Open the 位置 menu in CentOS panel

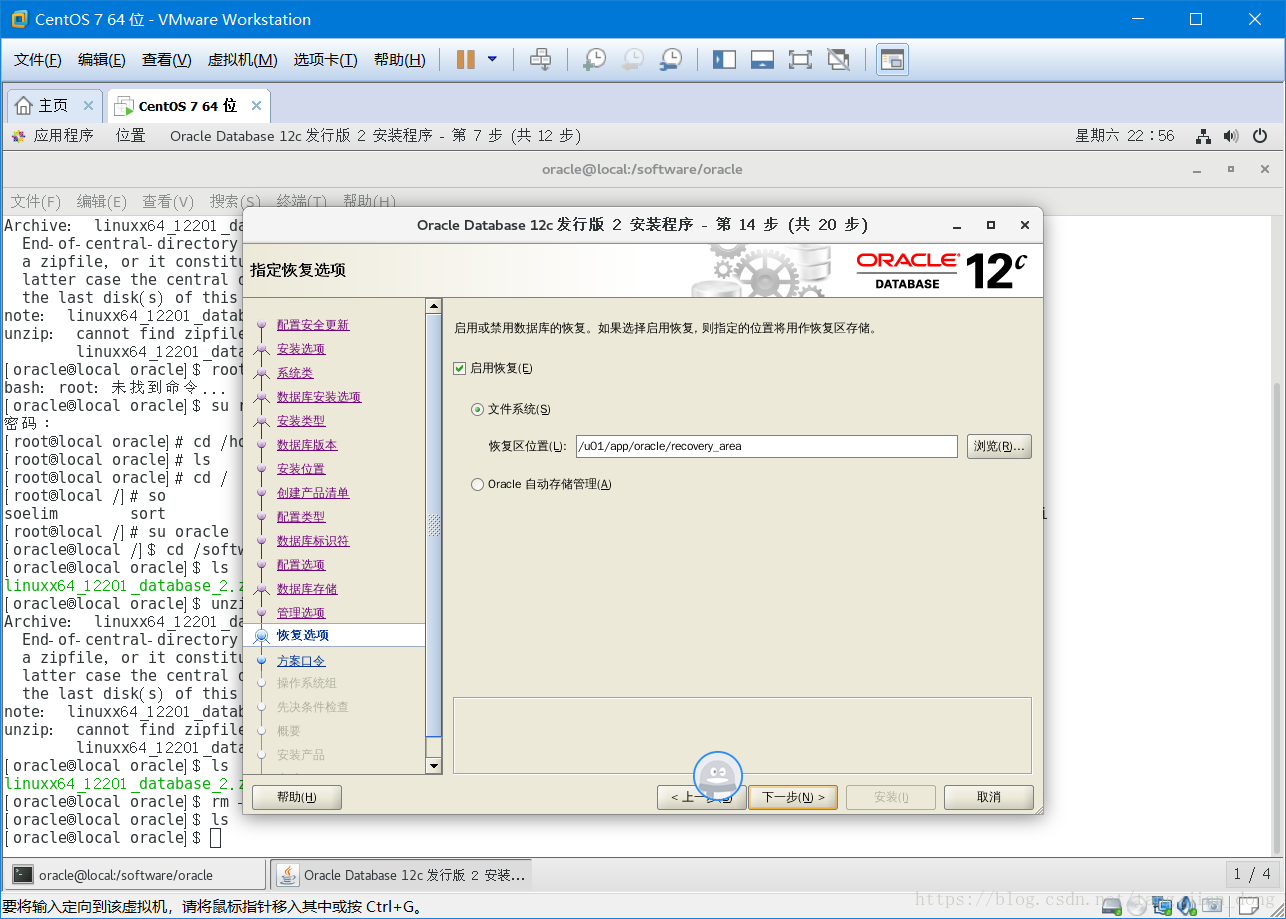pyautogui.click(x=130, y=136)
